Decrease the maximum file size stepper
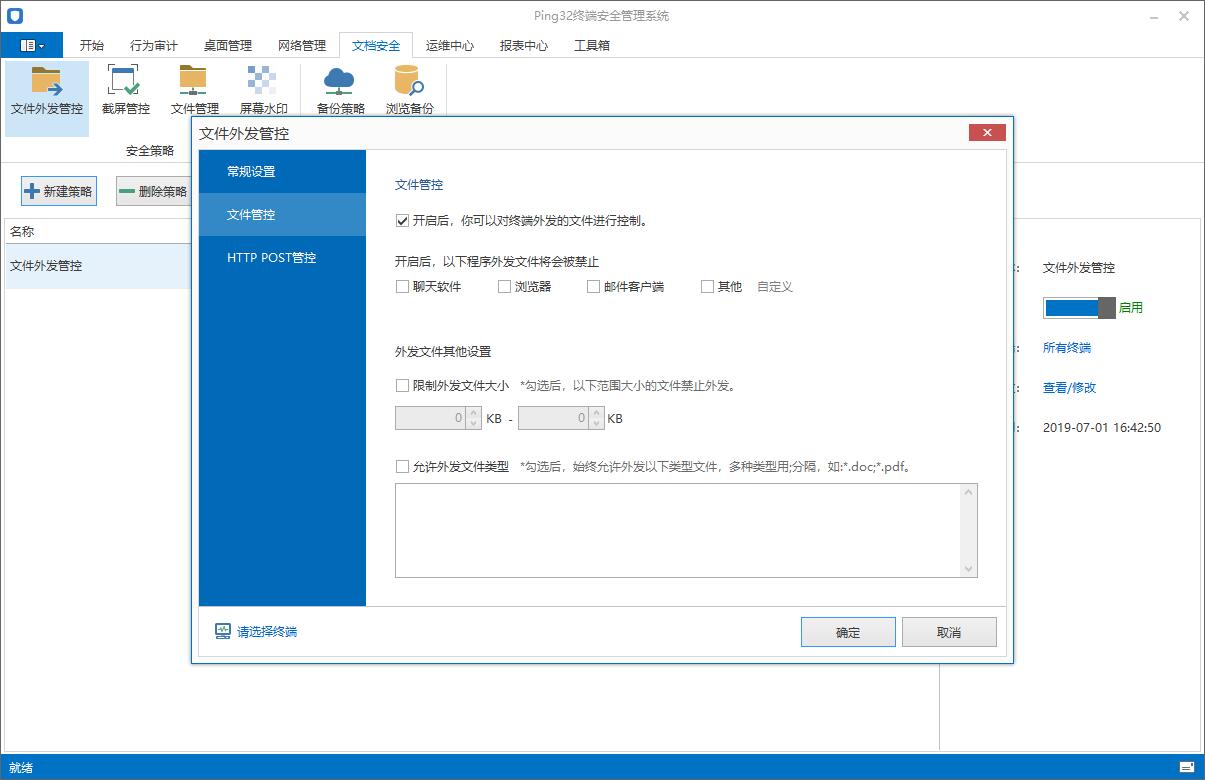The height and width of the screenshot is (780, 1205). [597, 424]
